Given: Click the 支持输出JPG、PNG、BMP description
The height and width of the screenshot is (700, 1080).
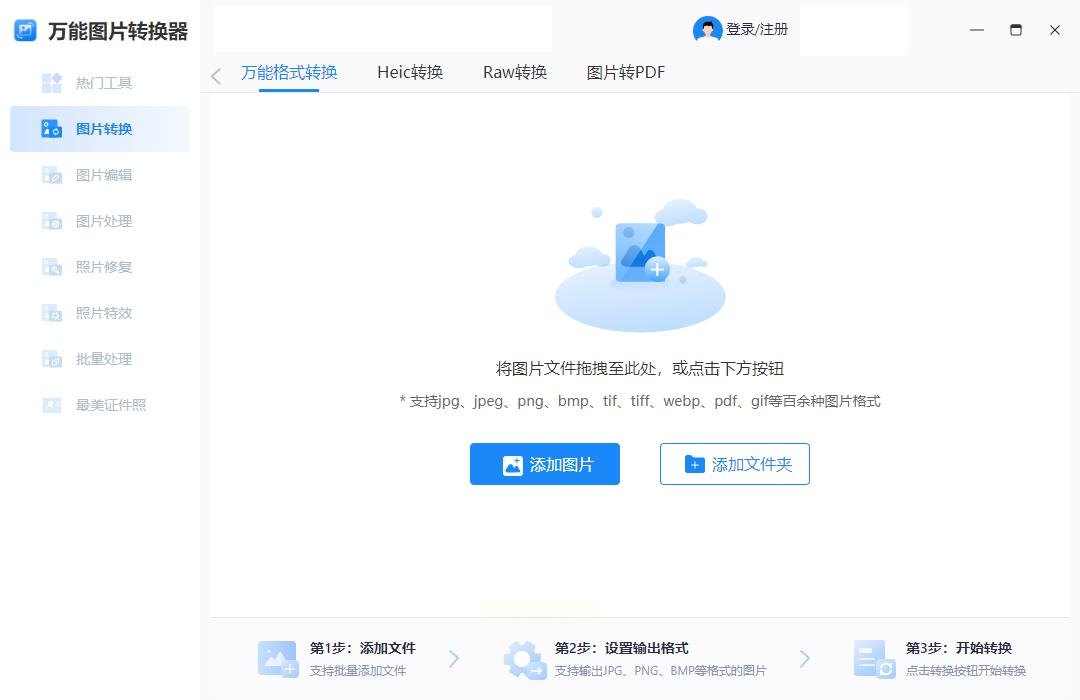Looking at the screenshot, I should click(661, 671).
